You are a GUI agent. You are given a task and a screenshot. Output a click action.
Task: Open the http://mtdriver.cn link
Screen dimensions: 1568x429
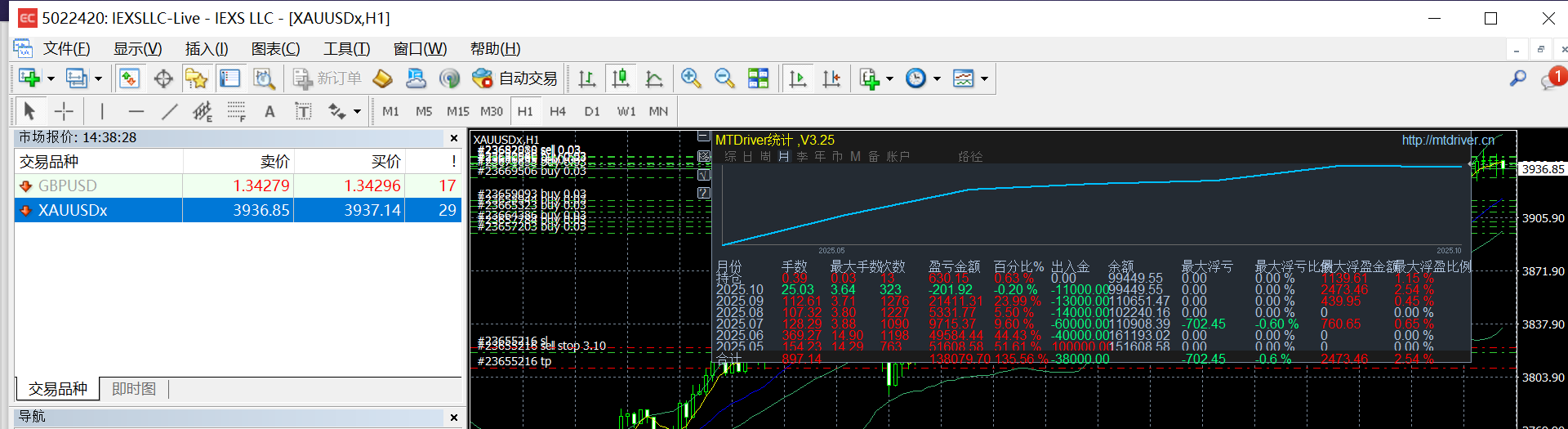tap(1447, 140)
